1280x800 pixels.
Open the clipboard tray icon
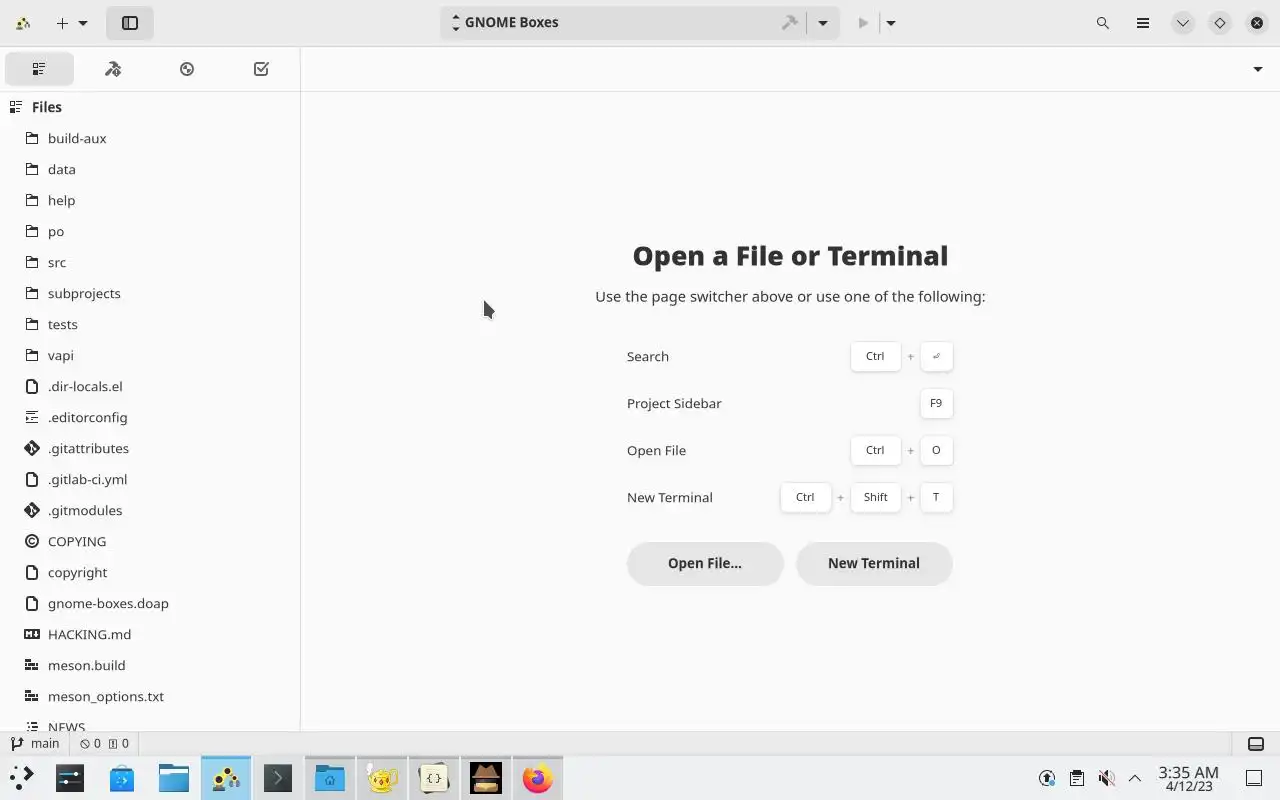1077,778
